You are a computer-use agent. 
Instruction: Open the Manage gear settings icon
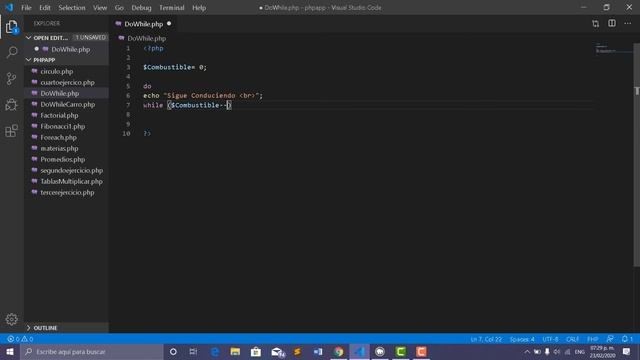pos(11,319)
